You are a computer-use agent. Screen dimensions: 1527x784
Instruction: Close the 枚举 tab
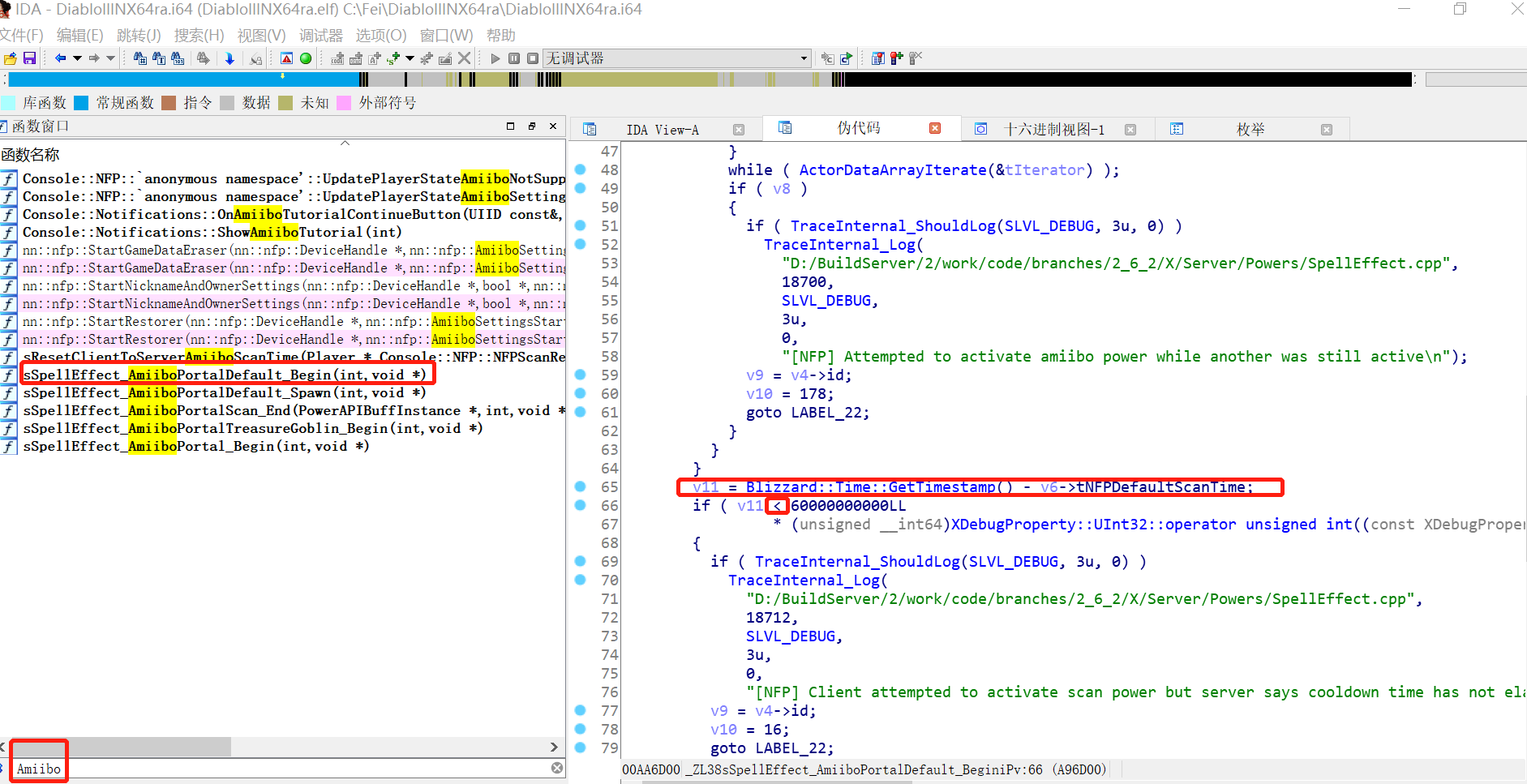[x=1327, y=130]
